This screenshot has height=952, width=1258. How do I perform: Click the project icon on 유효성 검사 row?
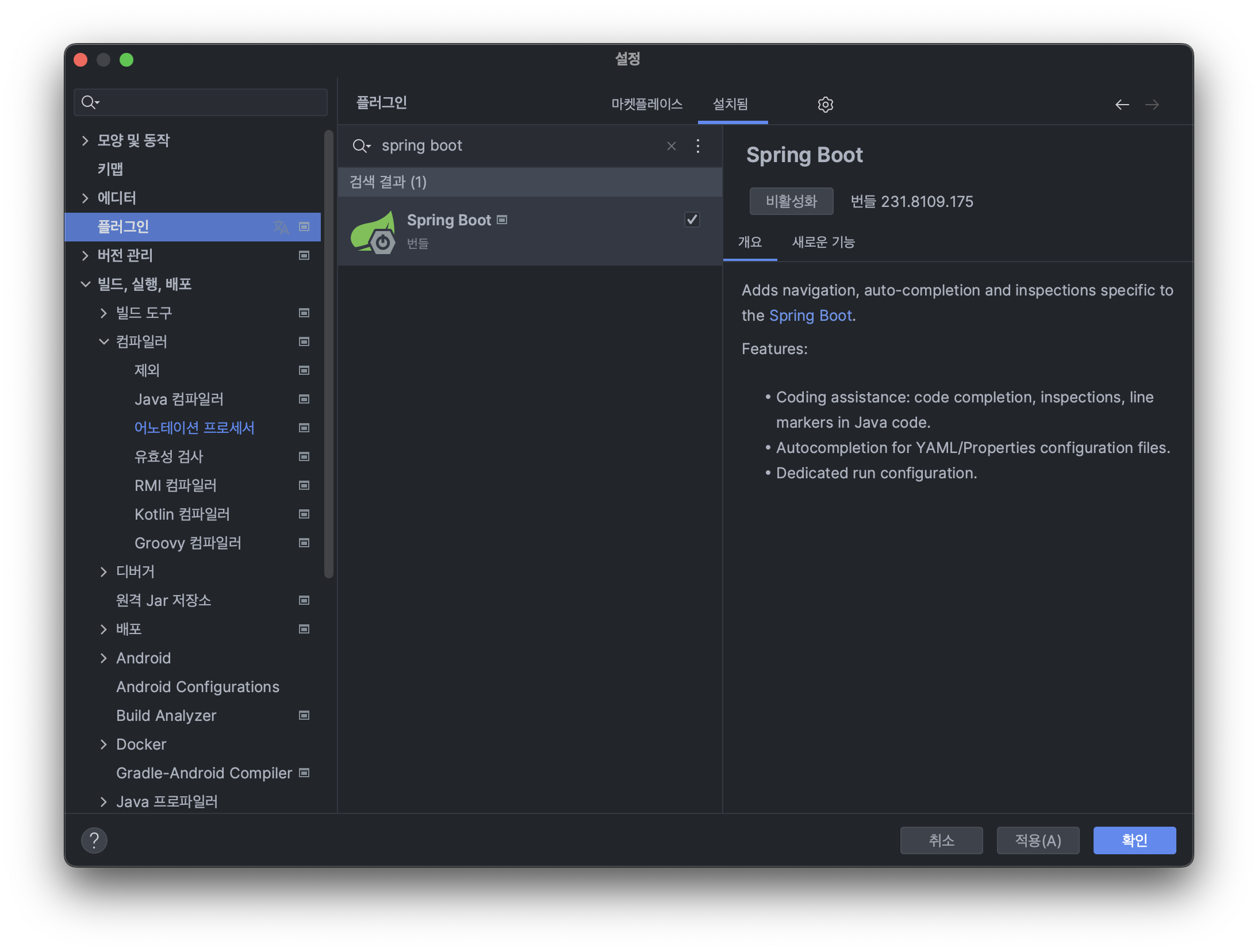304,456
